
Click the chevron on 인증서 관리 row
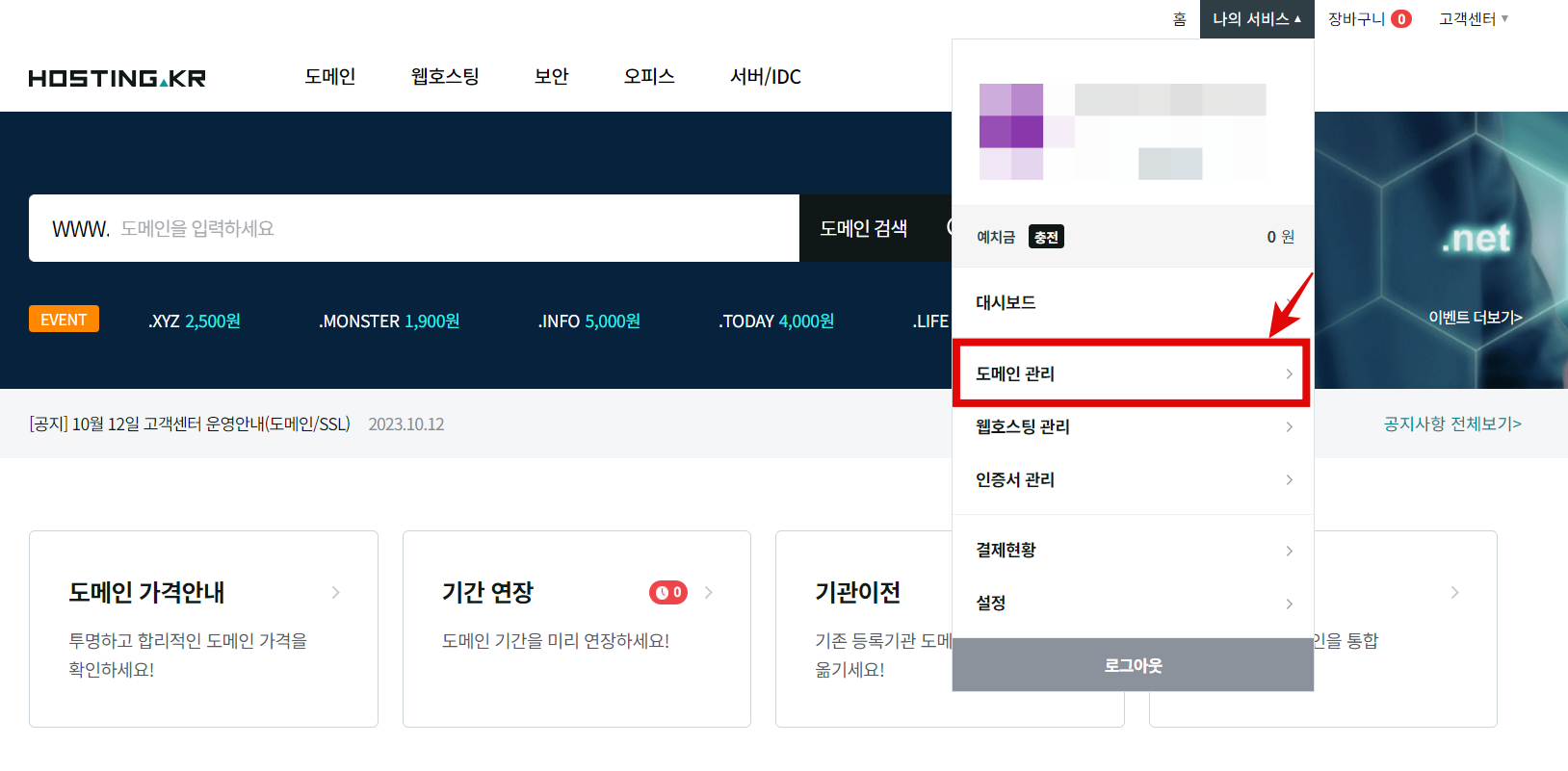click(x=1290, y=479)
